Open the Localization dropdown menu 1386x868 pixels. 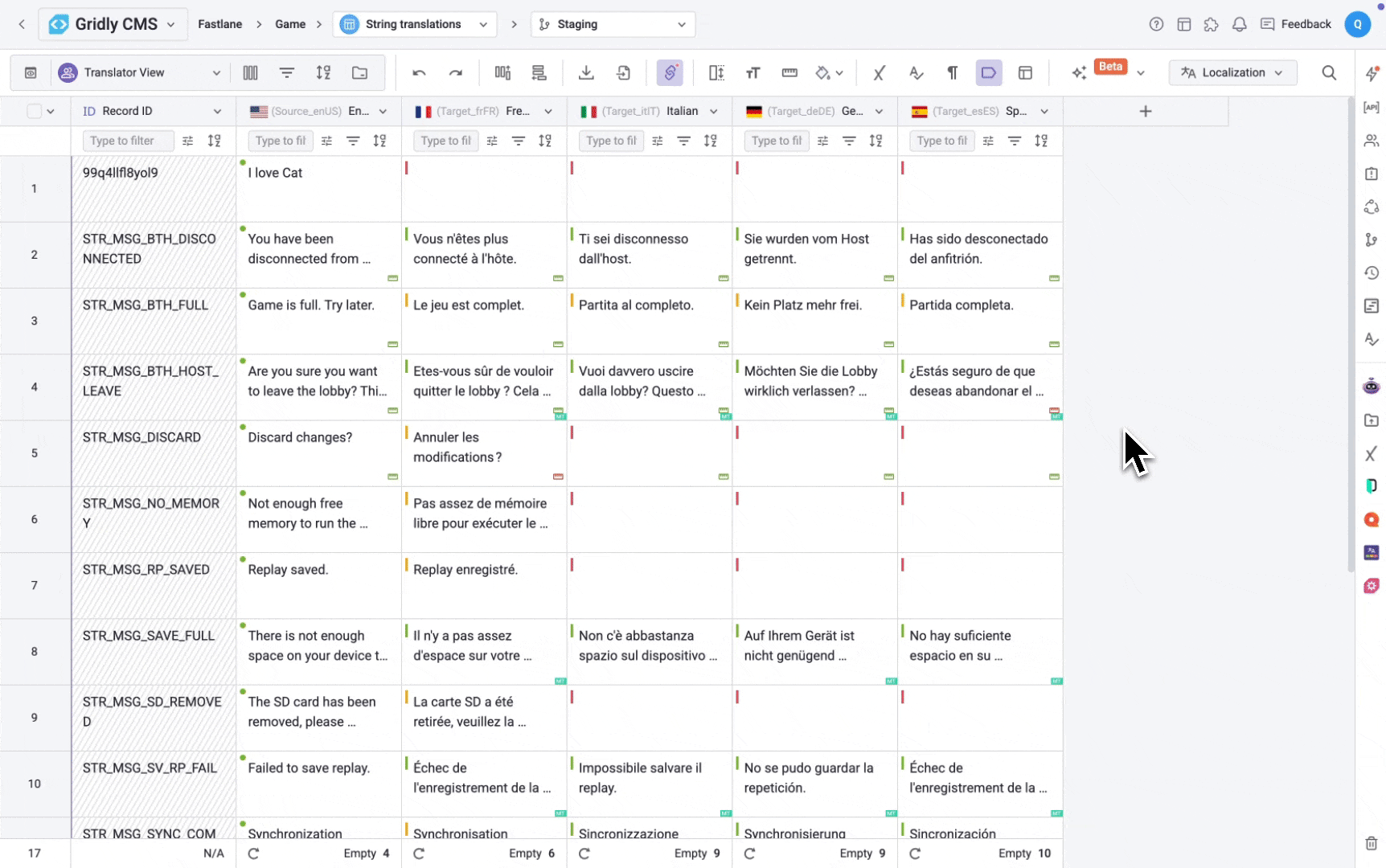1232,73
